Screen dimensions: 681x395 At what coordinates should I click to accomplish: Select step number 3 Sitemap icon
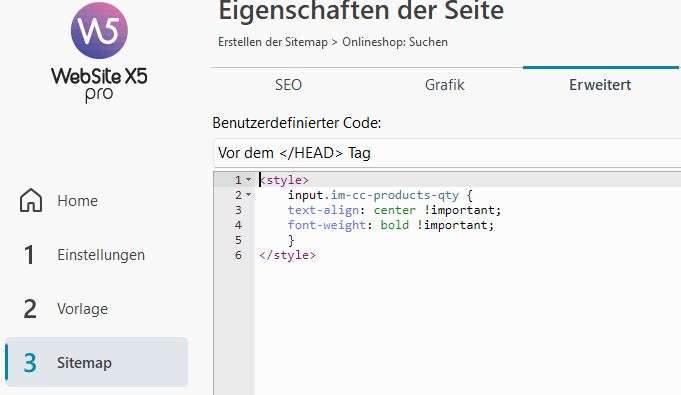[30, 363]
